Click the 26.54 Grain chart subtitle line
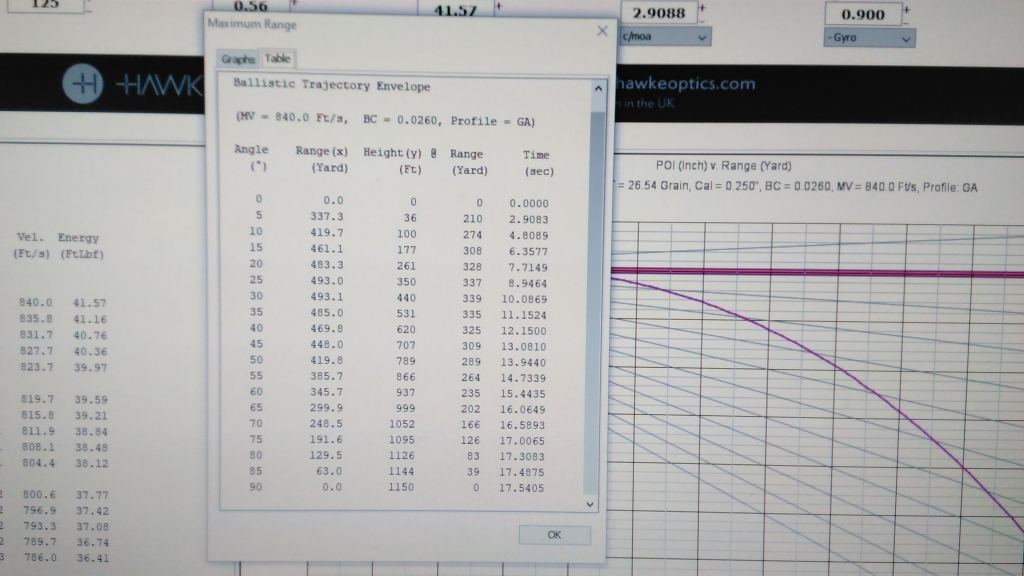This screenshot has width=1024, height=576. [797, 187]
